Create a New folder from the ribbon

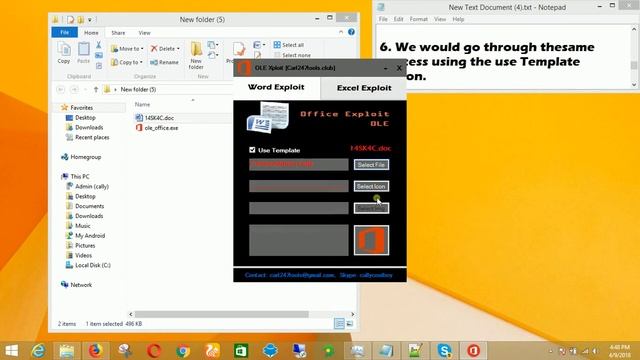pos(196,55)
